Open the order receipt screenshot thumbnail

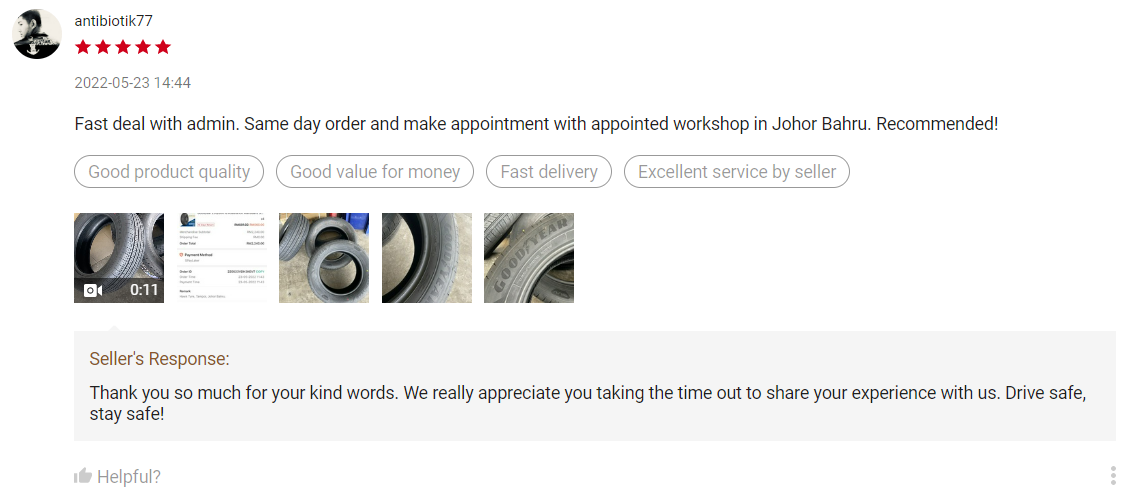pos(221,257)
